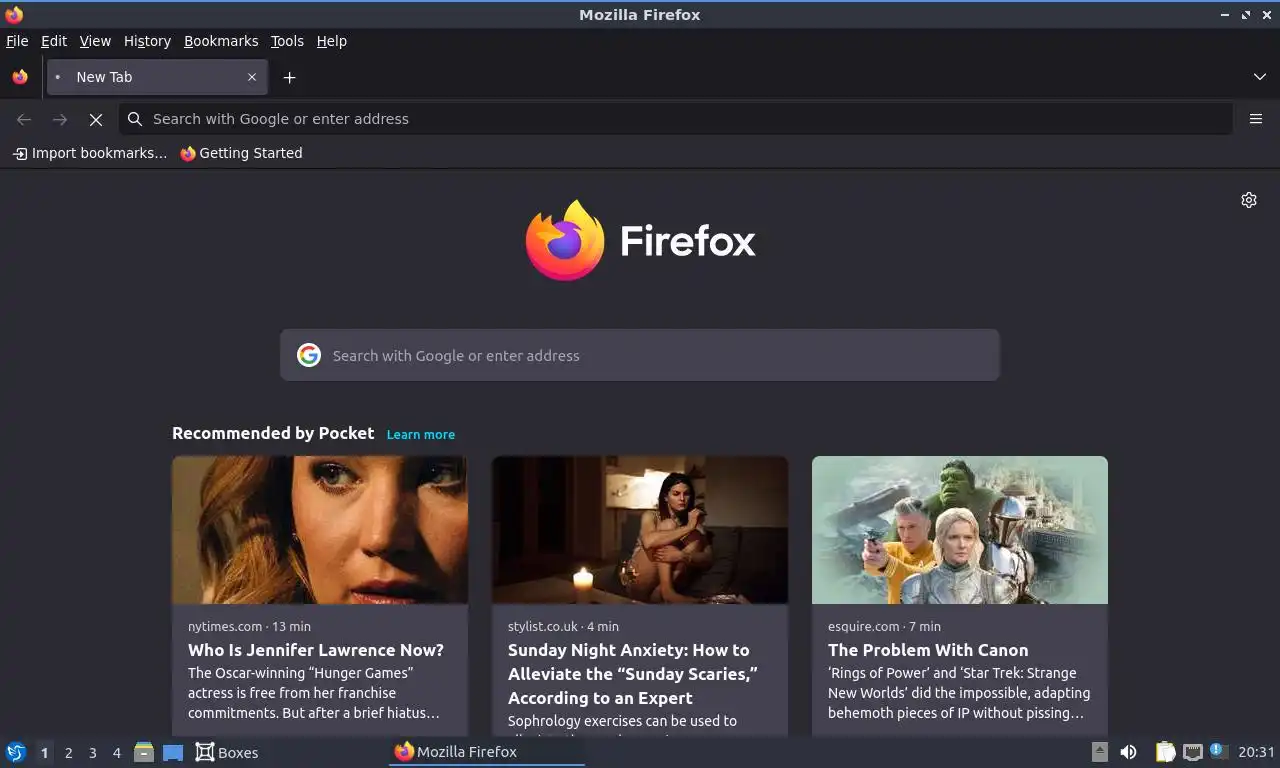1280x768 pixels.
Task: Open the File menu
Action: 17,41
